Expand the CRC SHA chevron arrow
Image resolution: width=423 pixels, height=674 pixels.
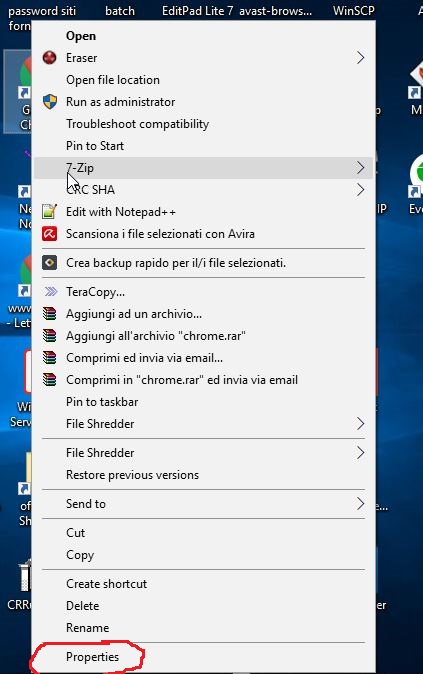tap(360, 190)
